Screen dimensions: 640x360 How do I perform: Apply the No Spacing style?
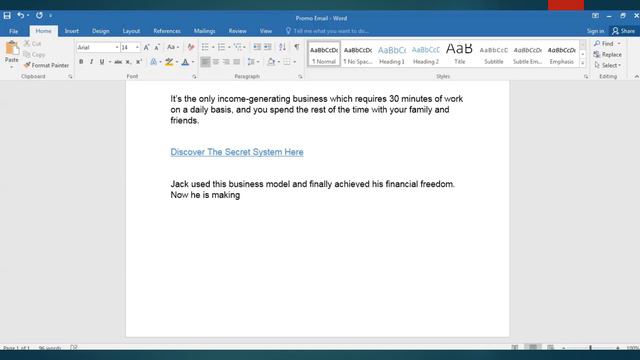tap(358, 54)
